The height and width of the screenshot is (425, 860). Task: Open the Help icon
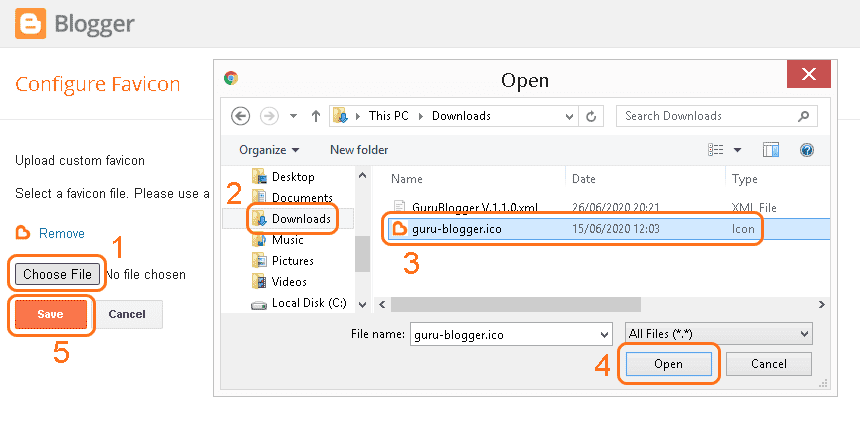[x=806, y=150]
